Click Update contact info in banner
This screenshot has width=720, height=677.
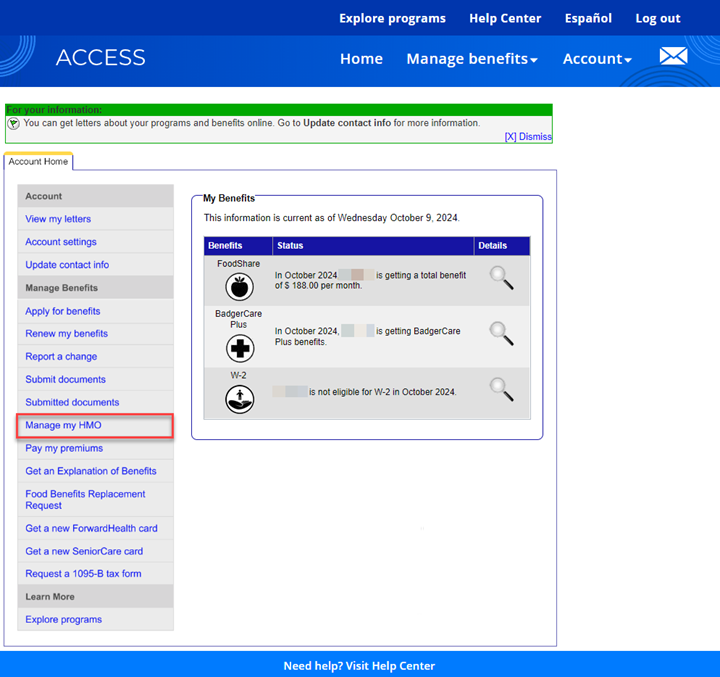coord(346,123)
